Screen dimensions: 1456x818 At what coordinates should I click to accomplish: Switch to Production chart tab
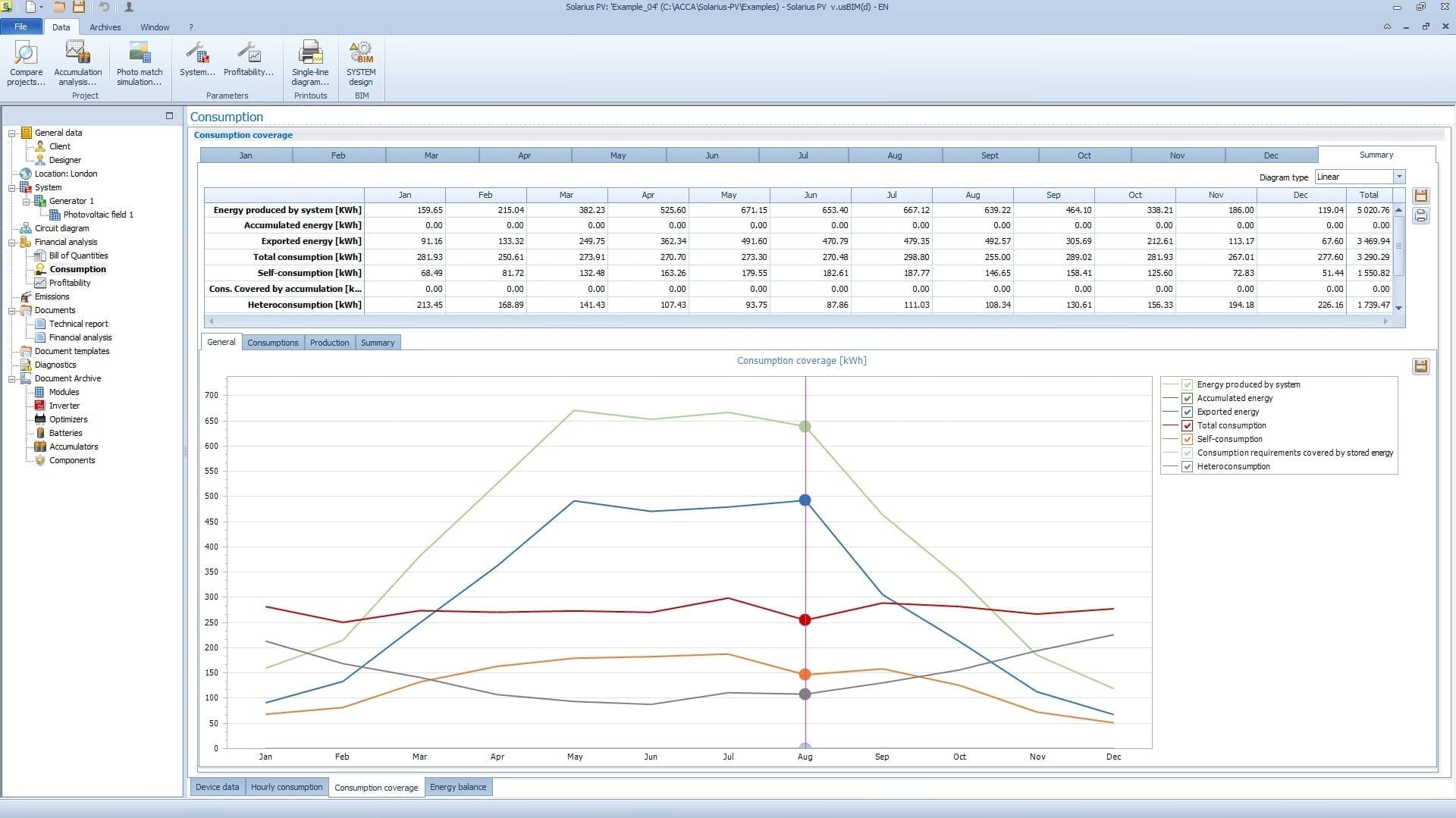330,343
